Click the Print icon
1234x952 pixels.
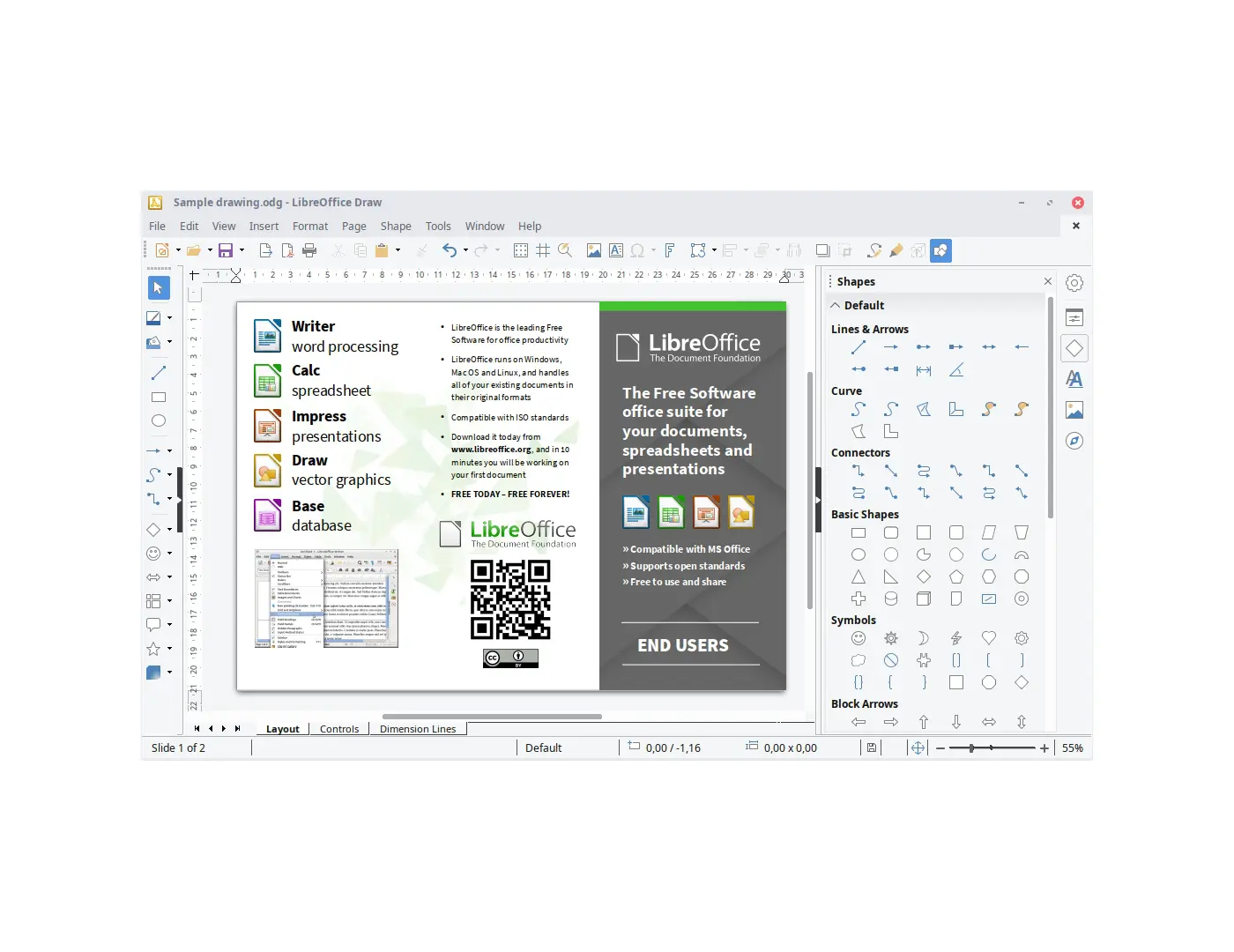(x=309, y=250)
